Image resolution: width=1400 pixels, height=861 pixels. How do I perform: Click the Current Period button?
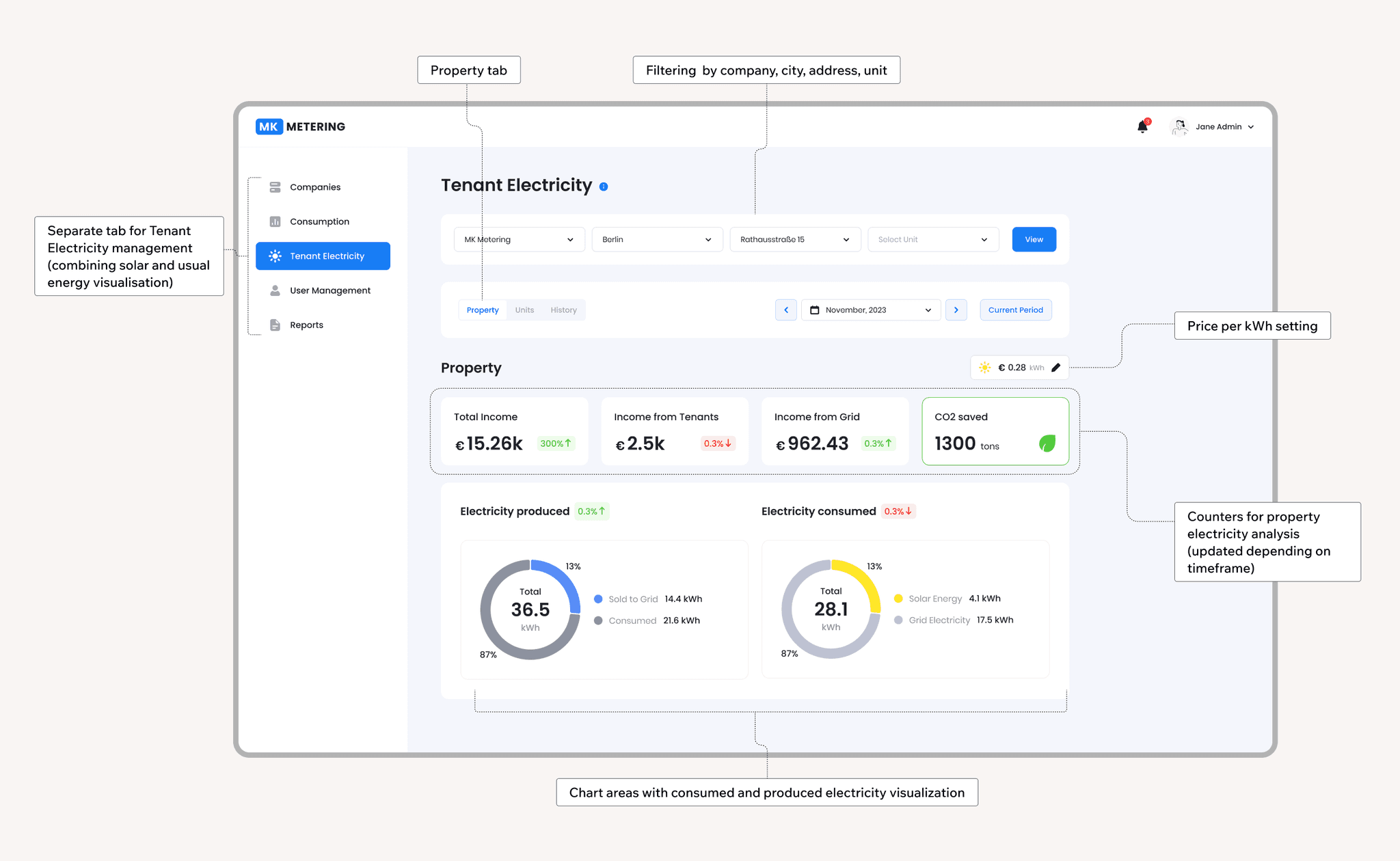[1015, 310]
